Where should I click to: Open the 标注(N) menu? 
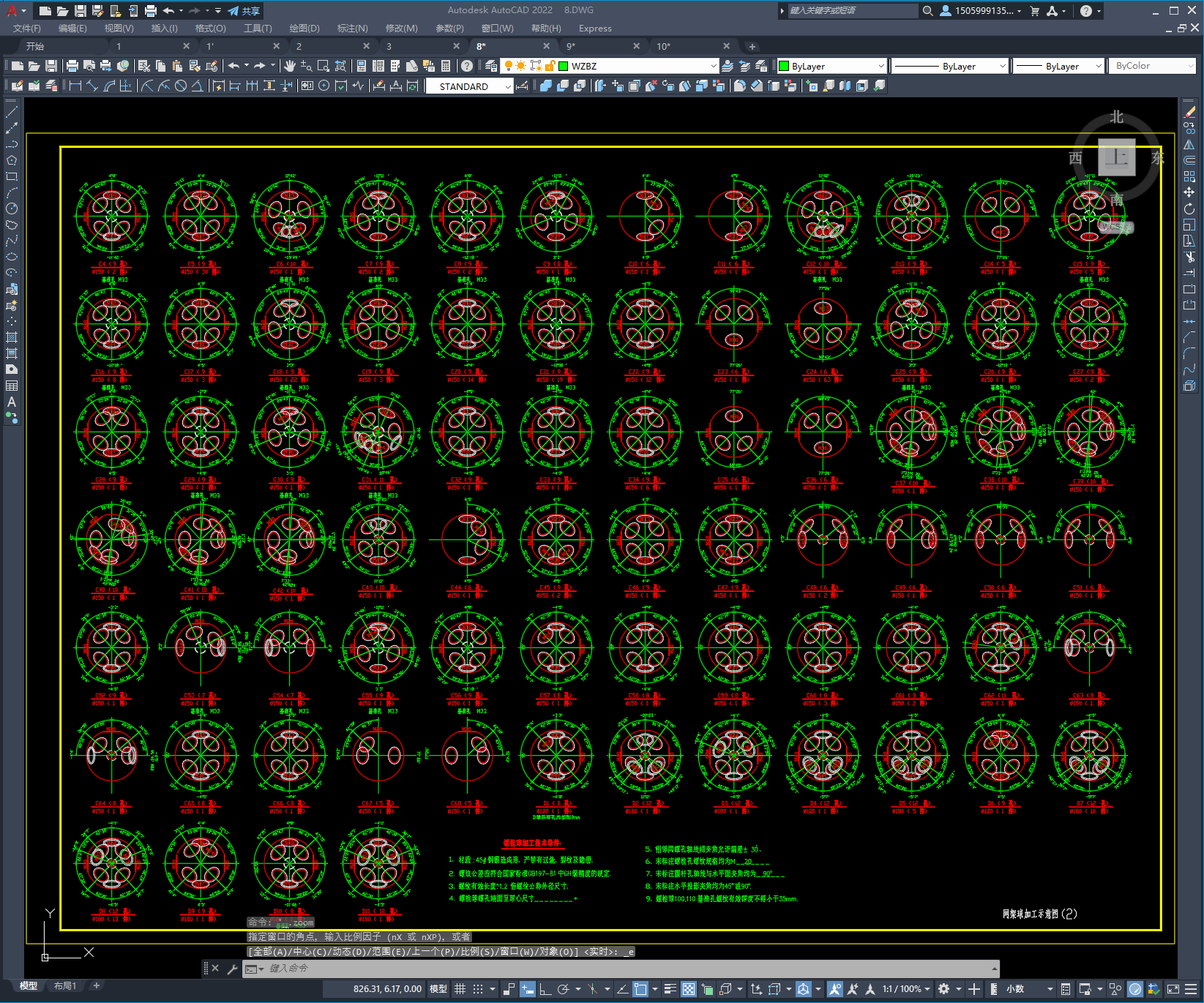[x=352, y=29]
